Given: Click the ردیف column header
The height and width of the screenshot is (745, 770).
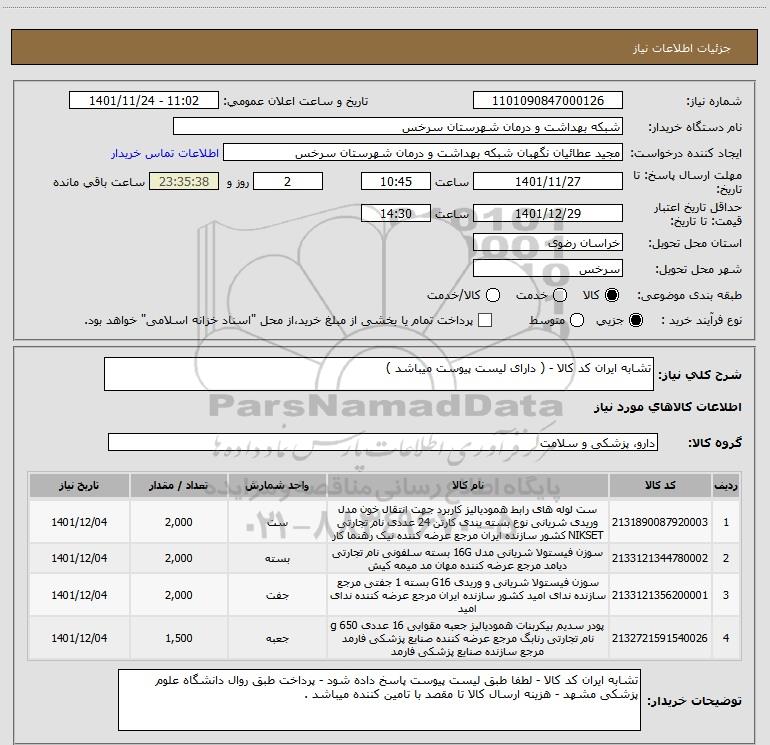Looking at the screenshot, I should [726, 486].
